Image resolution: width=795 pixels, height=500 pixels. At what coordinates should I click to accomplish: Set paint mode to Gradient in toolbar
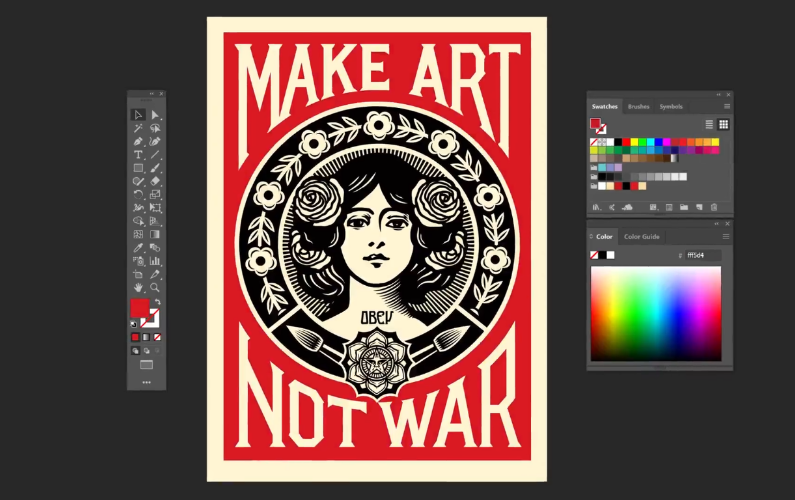pyautogui.click(x=146, y=337)
